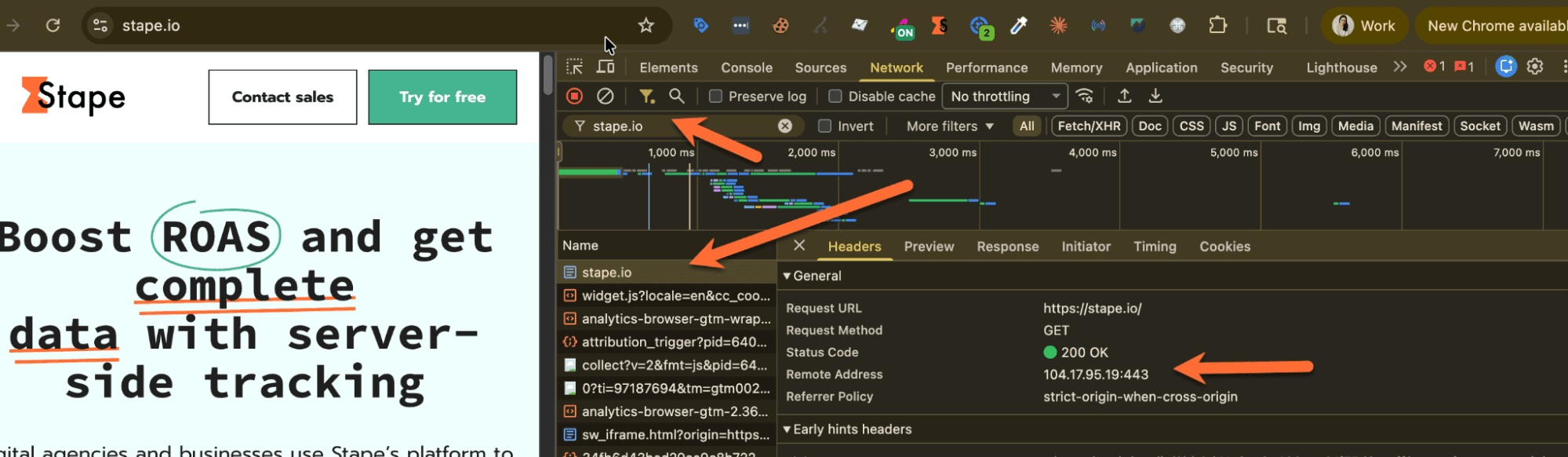Open the Lighthouse panel tab
The height and width of the screenshot is (457, 1568).
coord(1341,68)
